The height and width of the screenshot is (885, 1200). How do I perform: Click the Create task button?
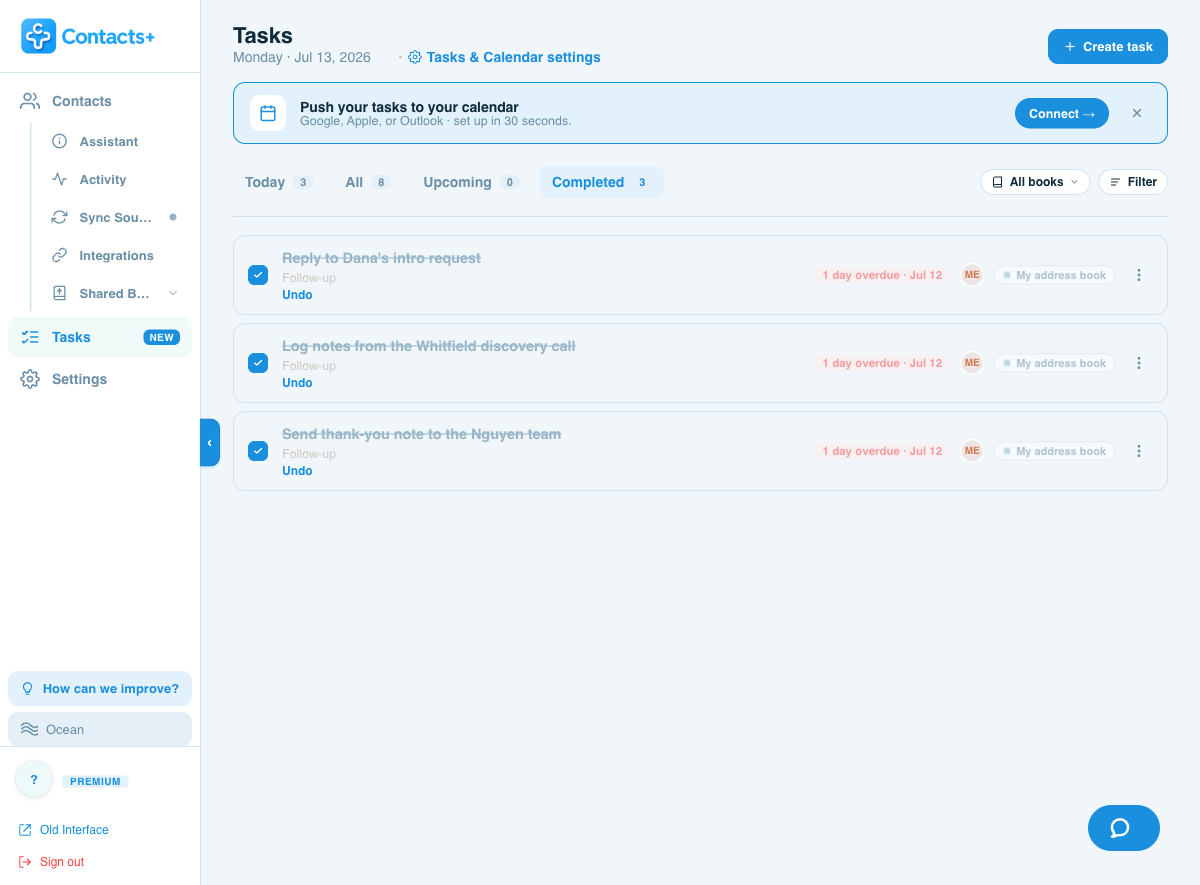[x=1108, y=47]
